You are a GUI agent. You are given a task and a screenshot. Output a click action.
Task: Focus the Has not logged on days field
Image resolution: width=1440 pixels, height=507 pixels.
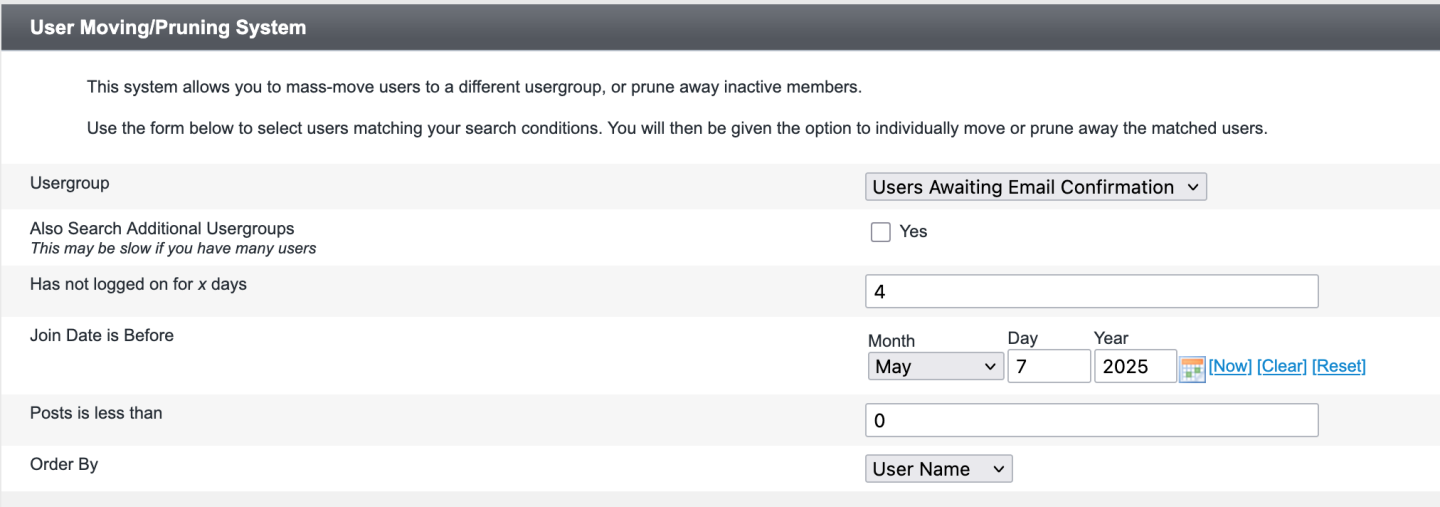[x=1092, y=291]
